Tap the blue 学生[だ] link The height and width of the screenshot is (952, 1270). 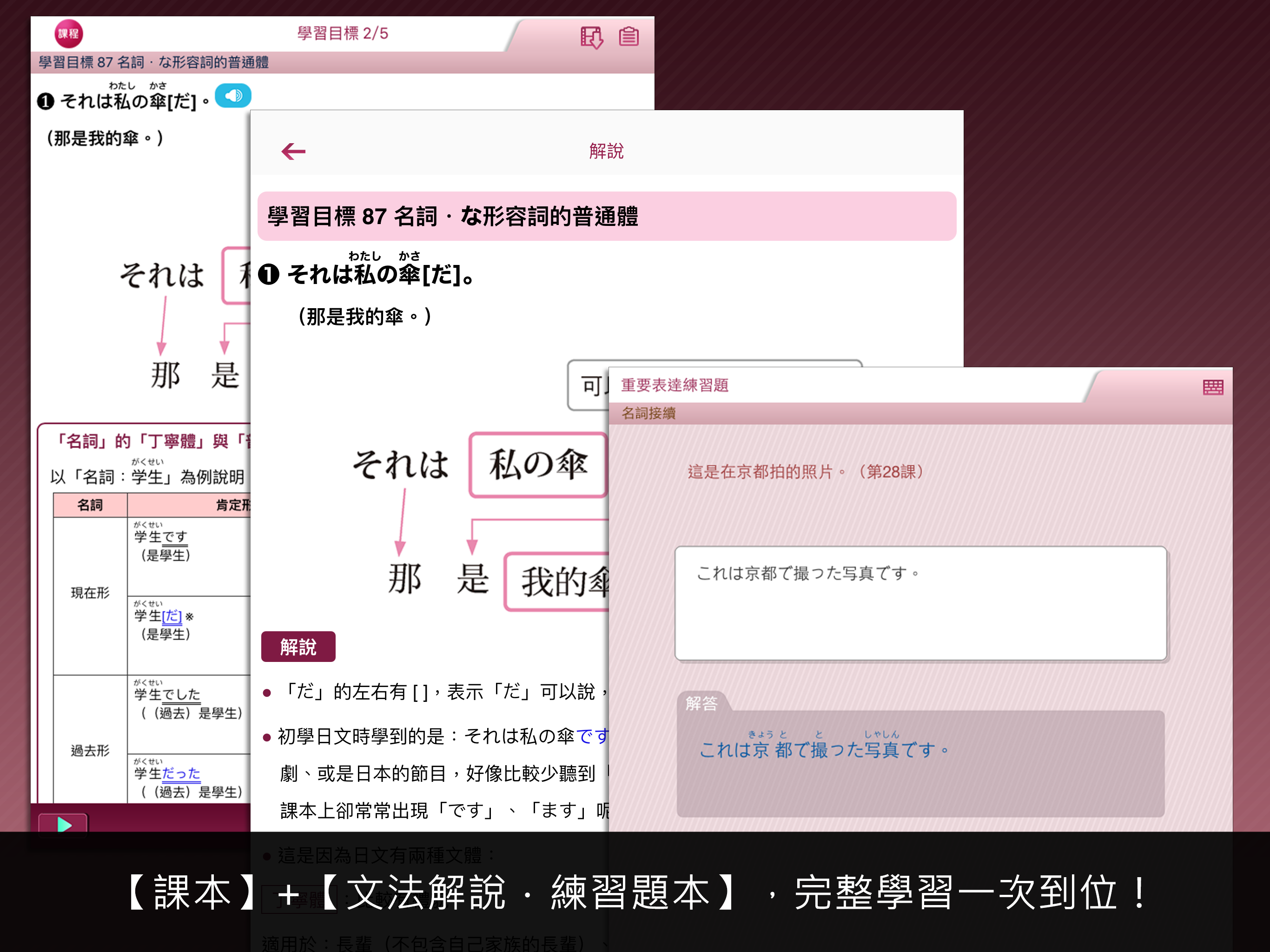point(172,616)
